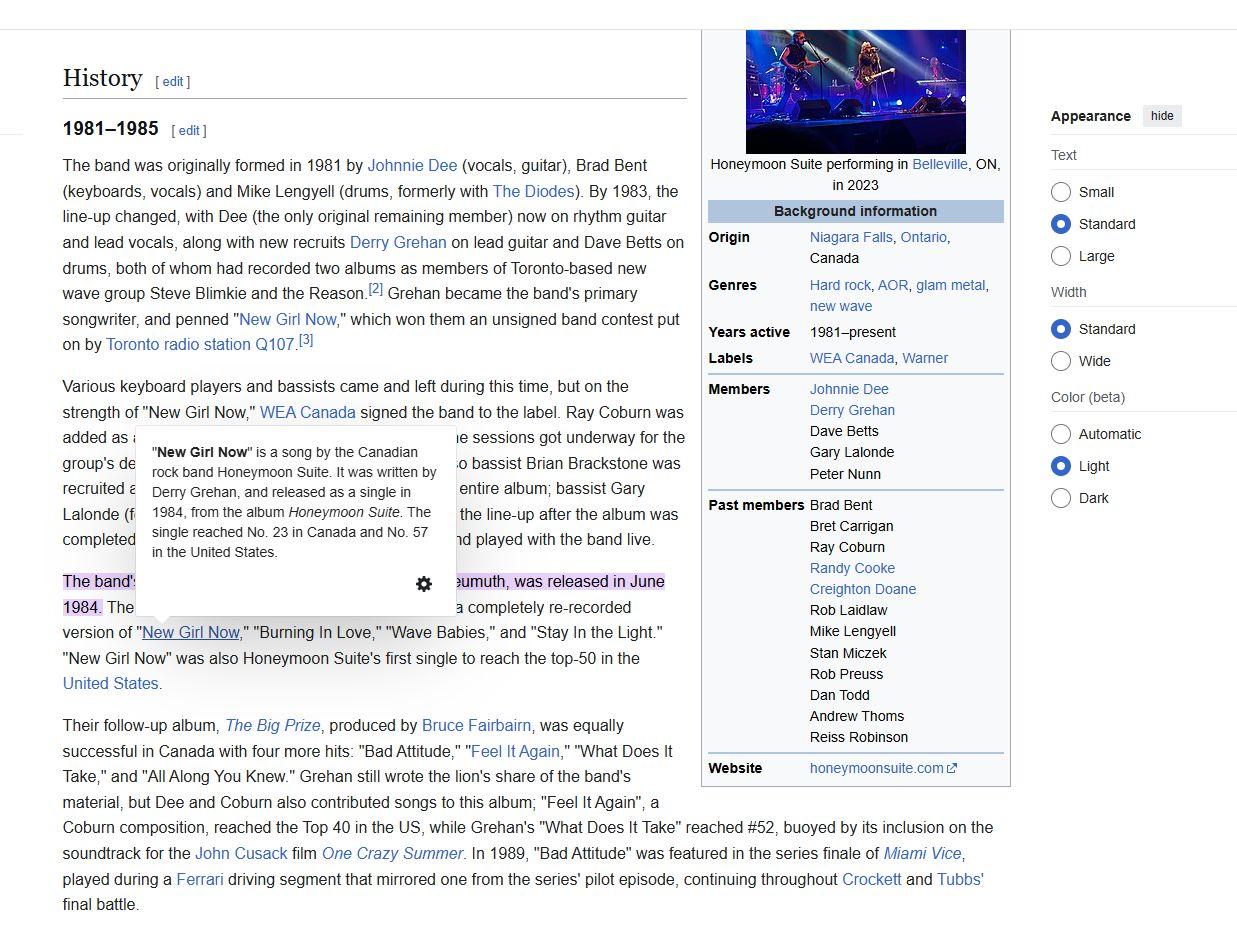Open The Big Prize album link
The image size is (1237, 937).
pos(273,726)
